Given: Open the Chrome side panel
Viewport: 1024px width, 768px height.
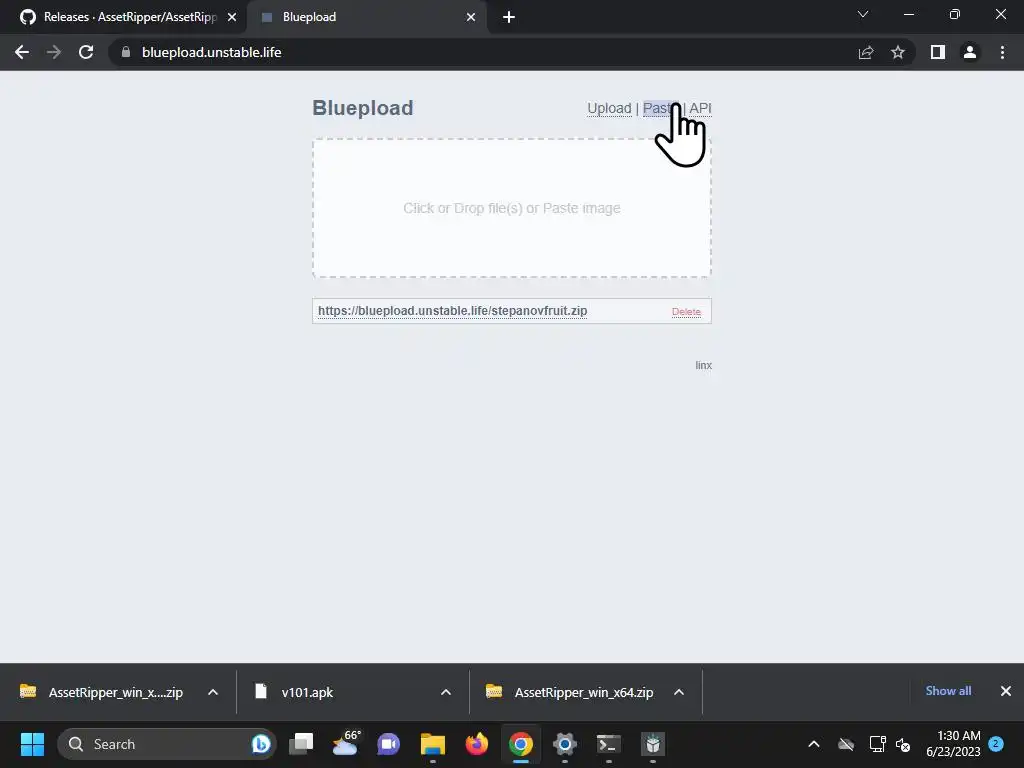Looking at the screenshot, I should [x=938, y=52].
